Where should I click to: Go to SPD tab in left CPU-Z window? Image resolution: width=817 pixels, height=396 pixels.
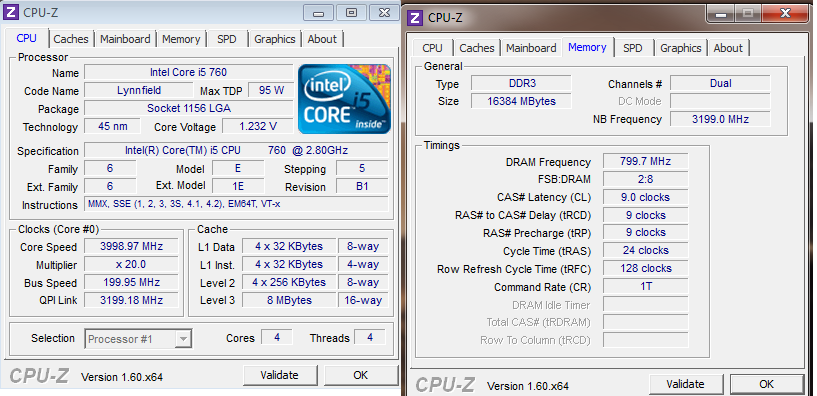pos(227,39)
